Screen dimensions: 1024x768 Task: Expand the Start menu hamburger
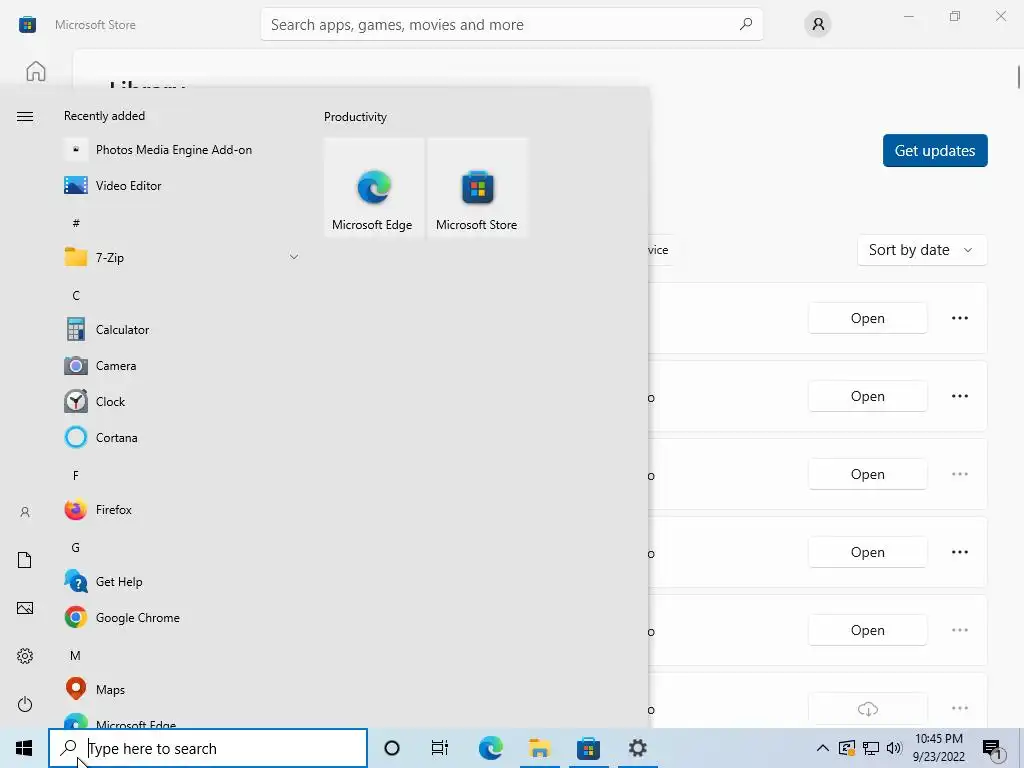tap(25, 117)
